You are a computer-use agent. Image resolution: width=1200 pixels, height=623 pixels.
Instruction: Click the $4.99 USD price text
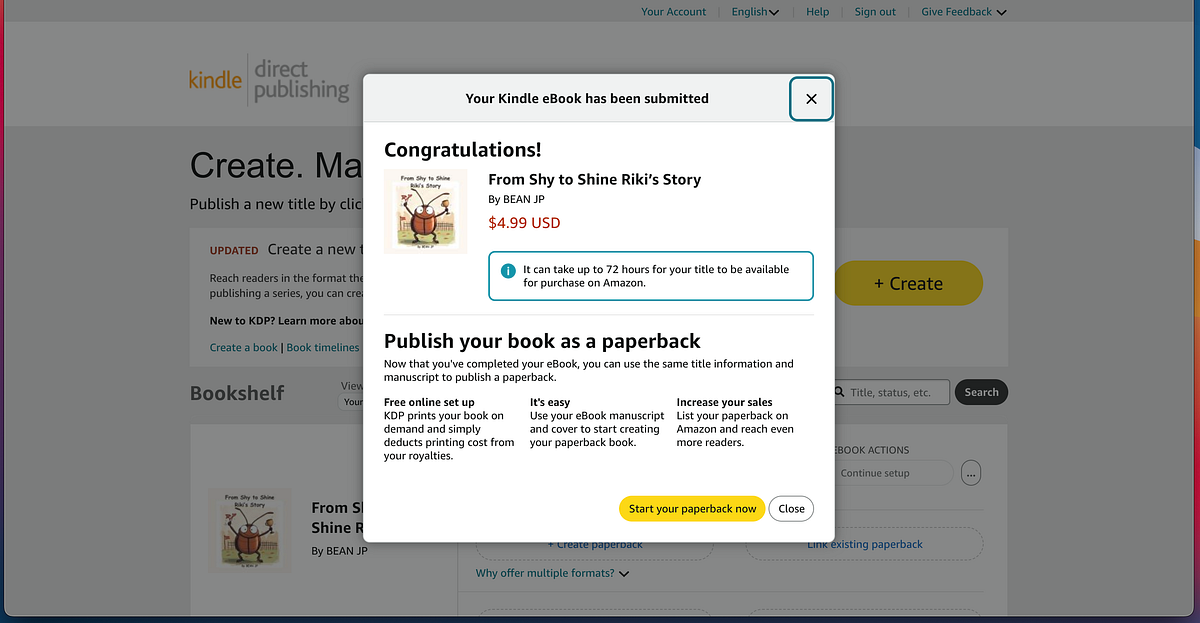(524, 223)
